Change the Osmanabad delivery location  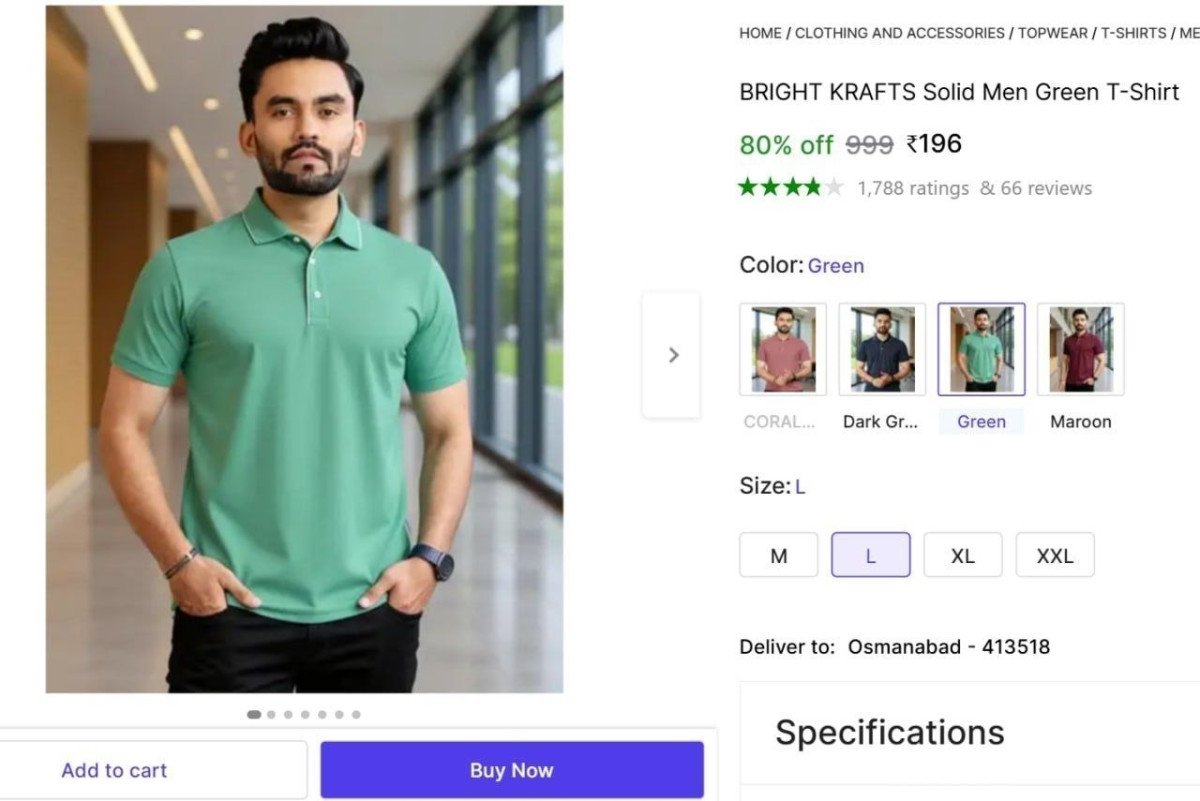946,646
